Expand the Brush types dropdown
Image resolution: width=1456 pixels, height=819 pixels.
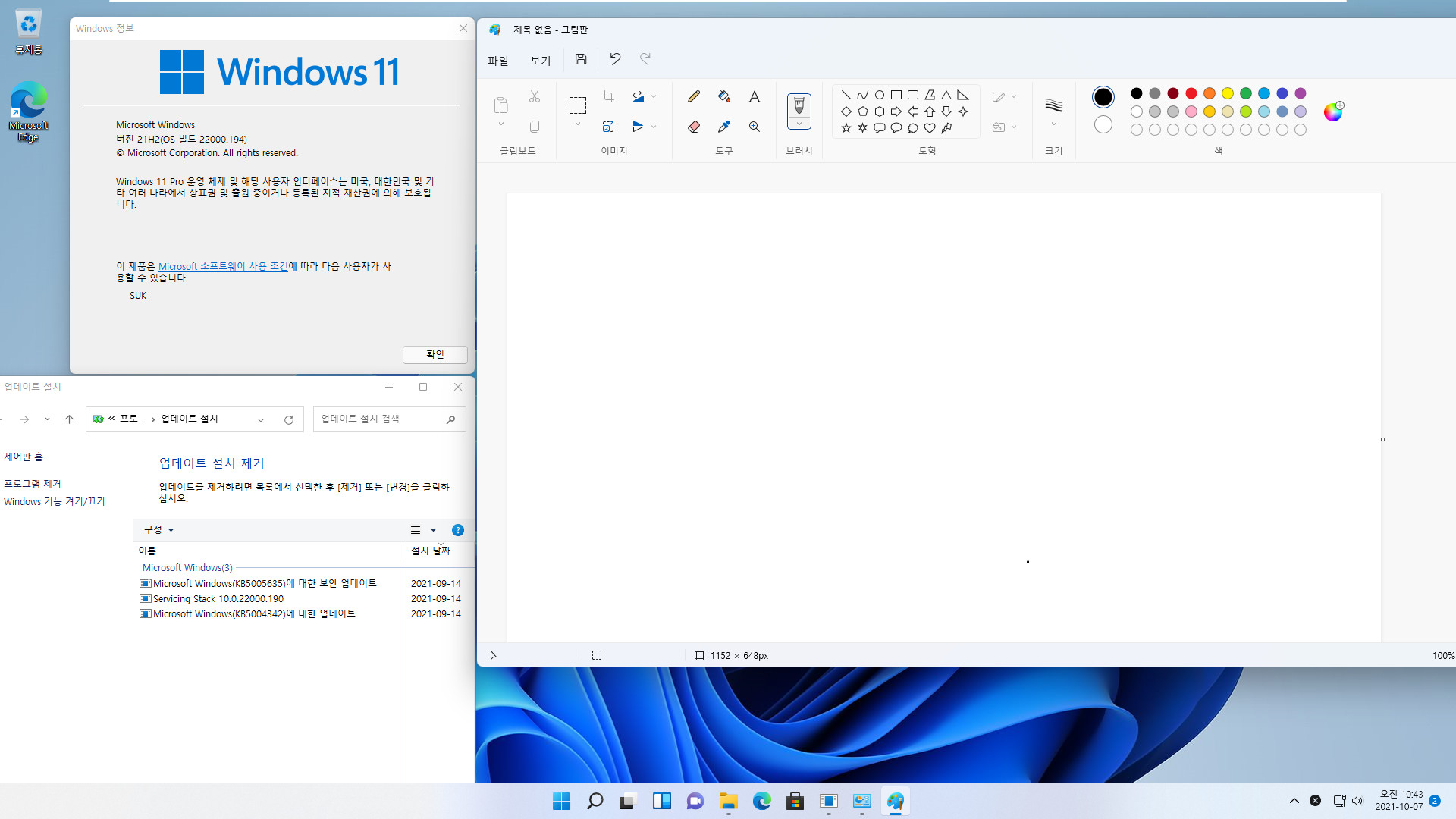799,124
